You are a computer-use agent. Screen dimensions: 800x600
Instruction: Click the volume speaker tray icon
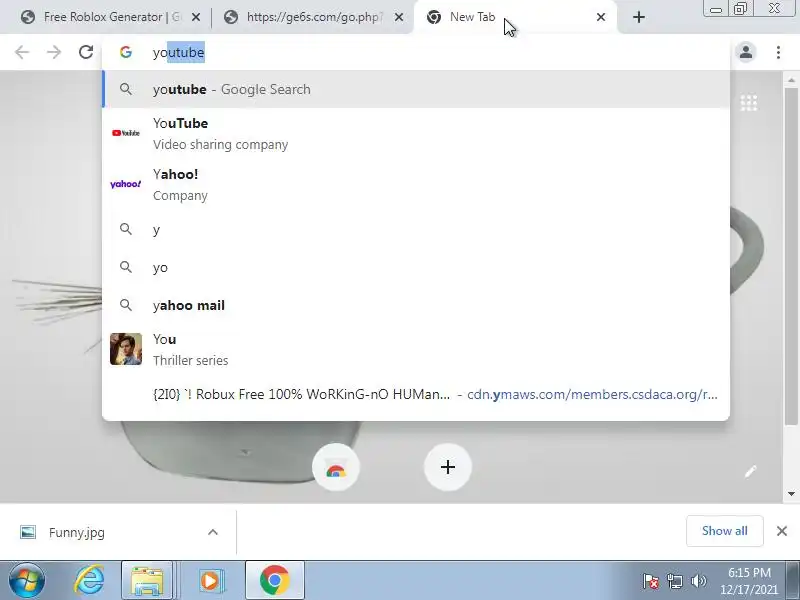[698, 581]
